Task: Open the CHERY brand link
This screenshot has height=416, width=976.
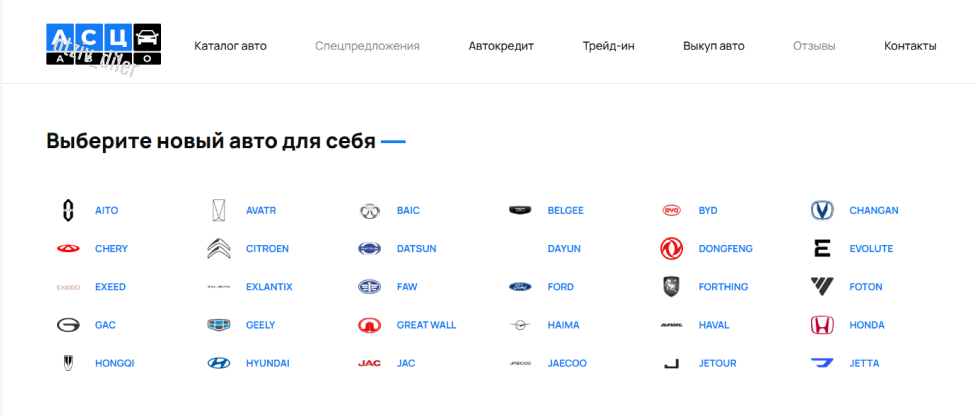Action: tap(111, 248)
